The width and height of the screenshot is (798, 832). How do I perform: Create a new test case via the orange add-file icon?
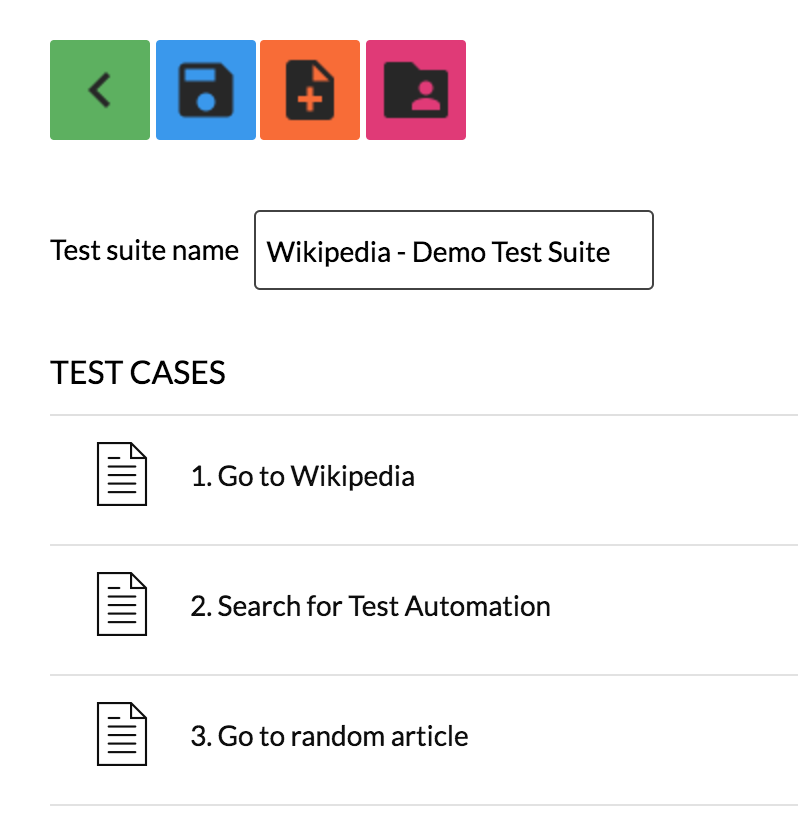310,90
